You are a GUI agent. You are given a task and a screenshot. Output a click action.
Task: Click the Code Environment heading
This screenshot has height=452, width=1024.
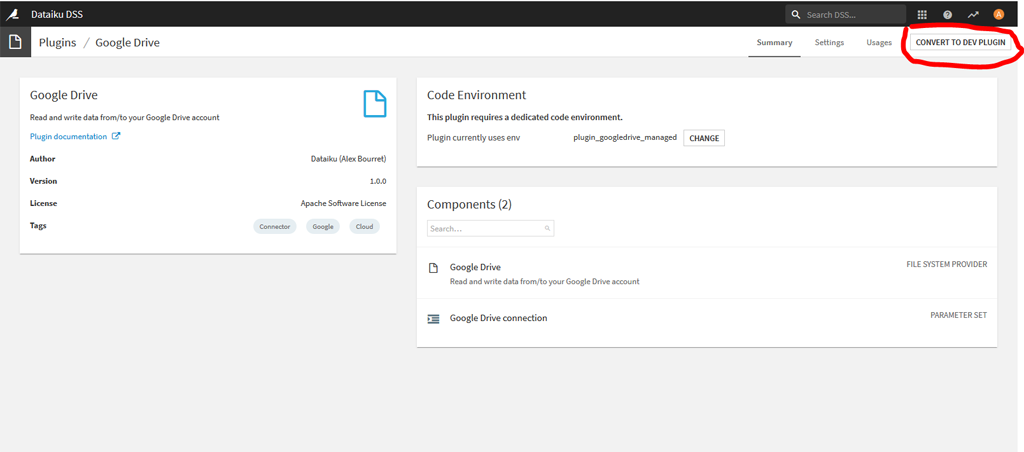(x=476, y=95)
